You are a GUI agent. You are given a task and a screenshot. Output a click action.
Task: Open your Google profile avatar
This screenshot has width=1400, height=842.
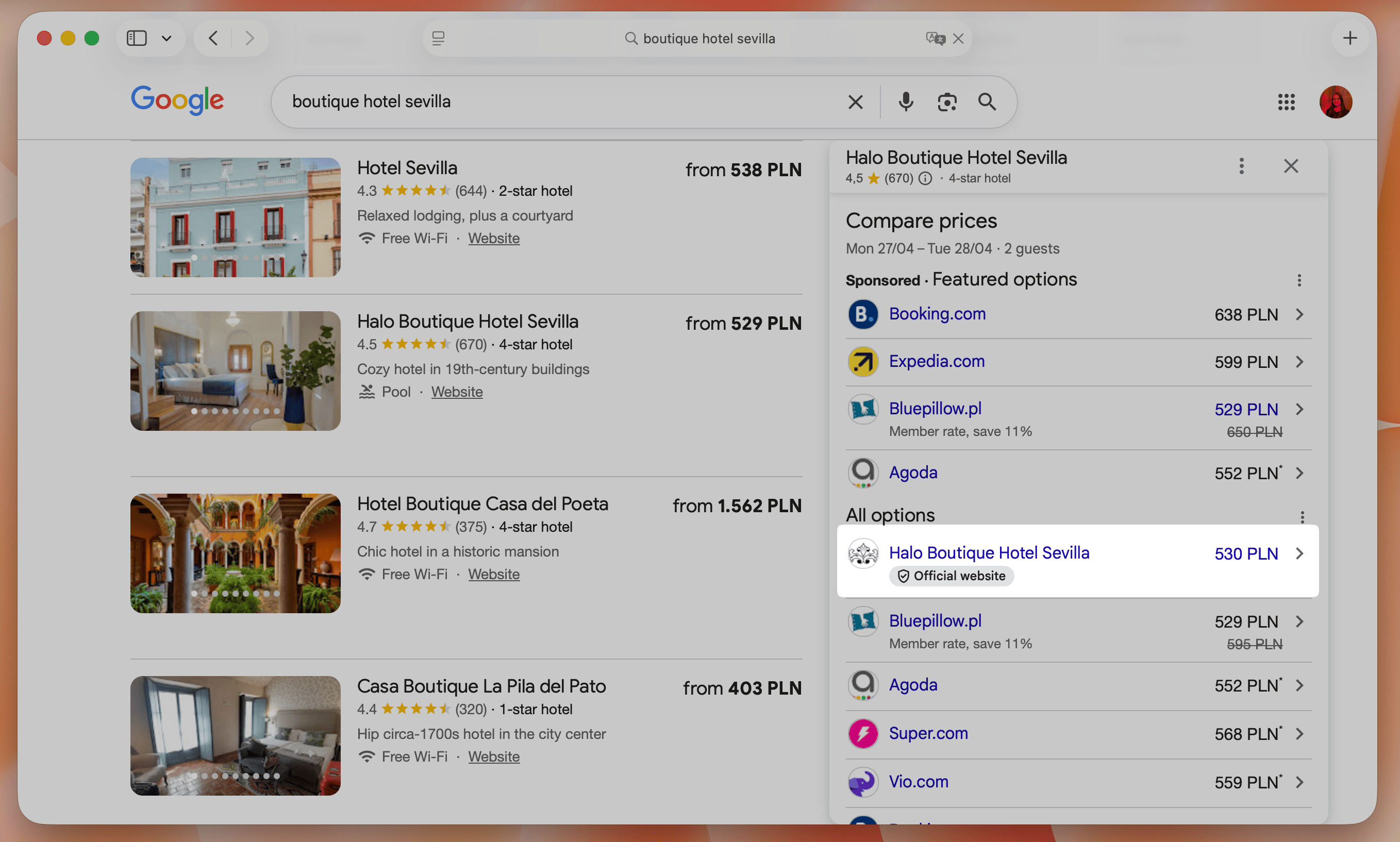click(1335, 102)
